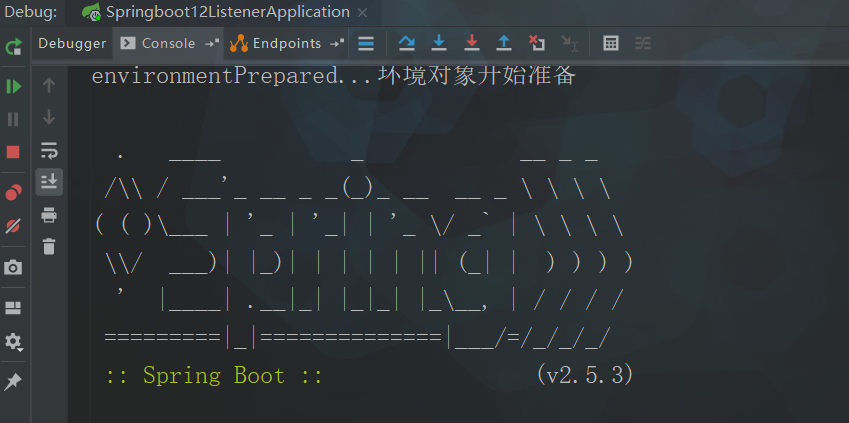Switch to the Console tab
Viewport: 849px width, 423px height.
point(168,43)
